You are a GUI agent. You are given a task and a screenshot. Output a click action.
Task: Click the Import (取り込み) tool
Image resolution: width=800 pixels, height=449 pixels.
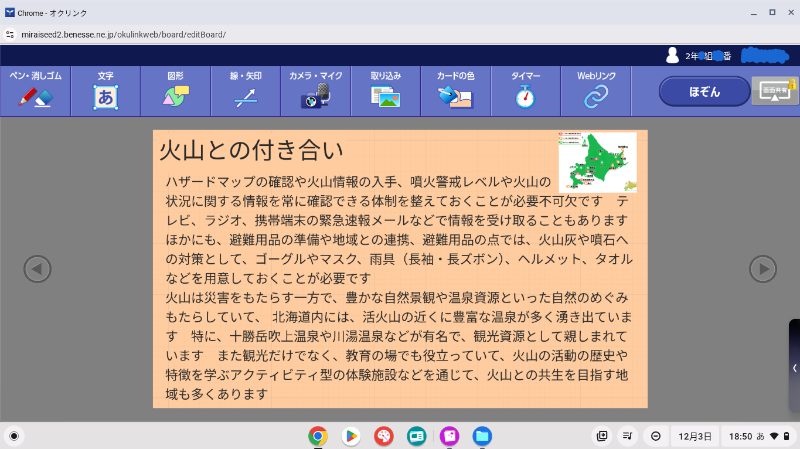coord(386,91)
